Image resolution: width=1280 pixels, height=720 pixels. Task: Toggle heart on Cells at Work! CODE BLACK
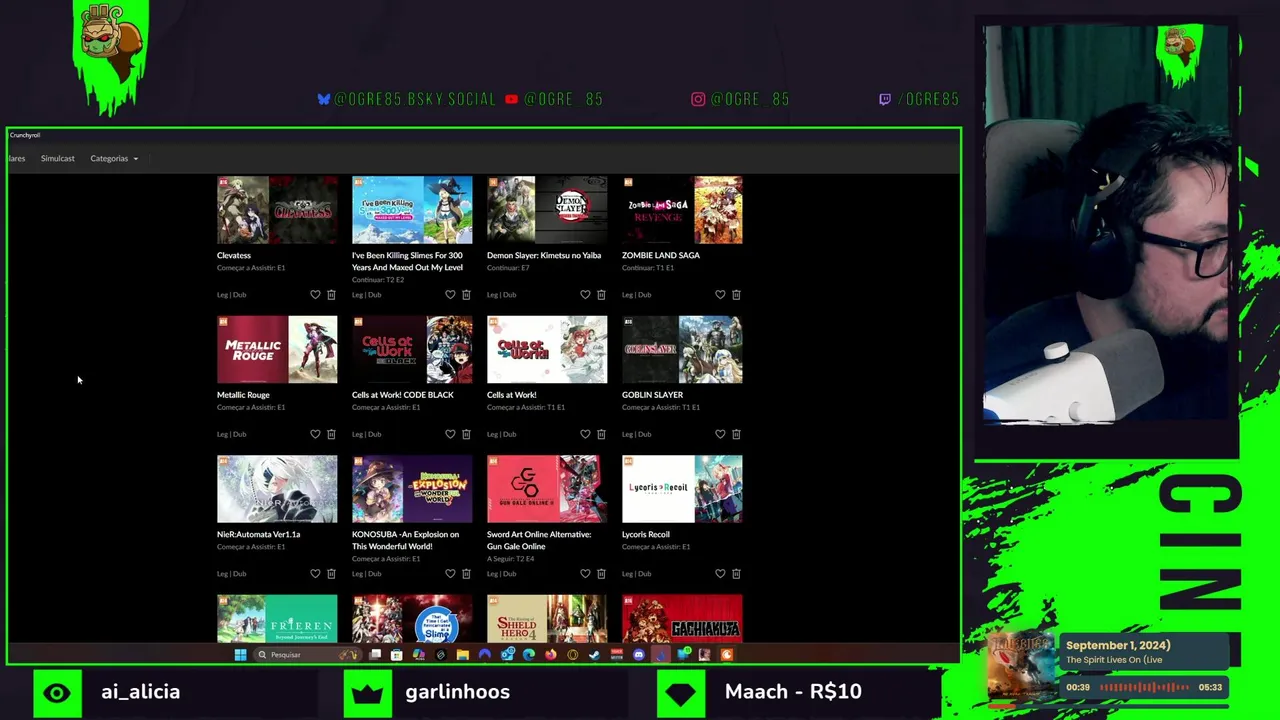[450, 434]
